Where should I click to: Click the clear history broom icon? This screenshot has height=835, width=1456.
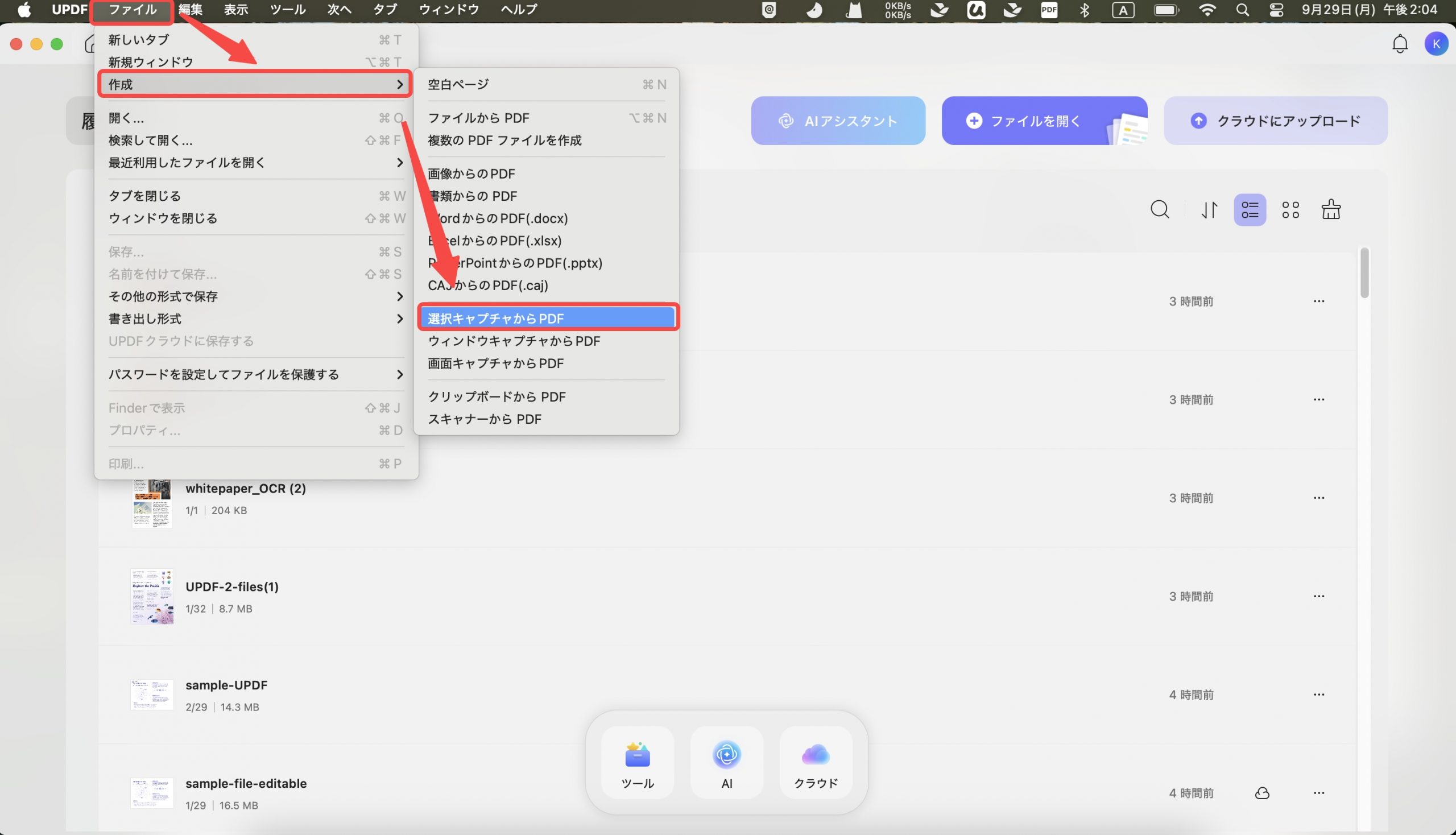(1330, 210)
